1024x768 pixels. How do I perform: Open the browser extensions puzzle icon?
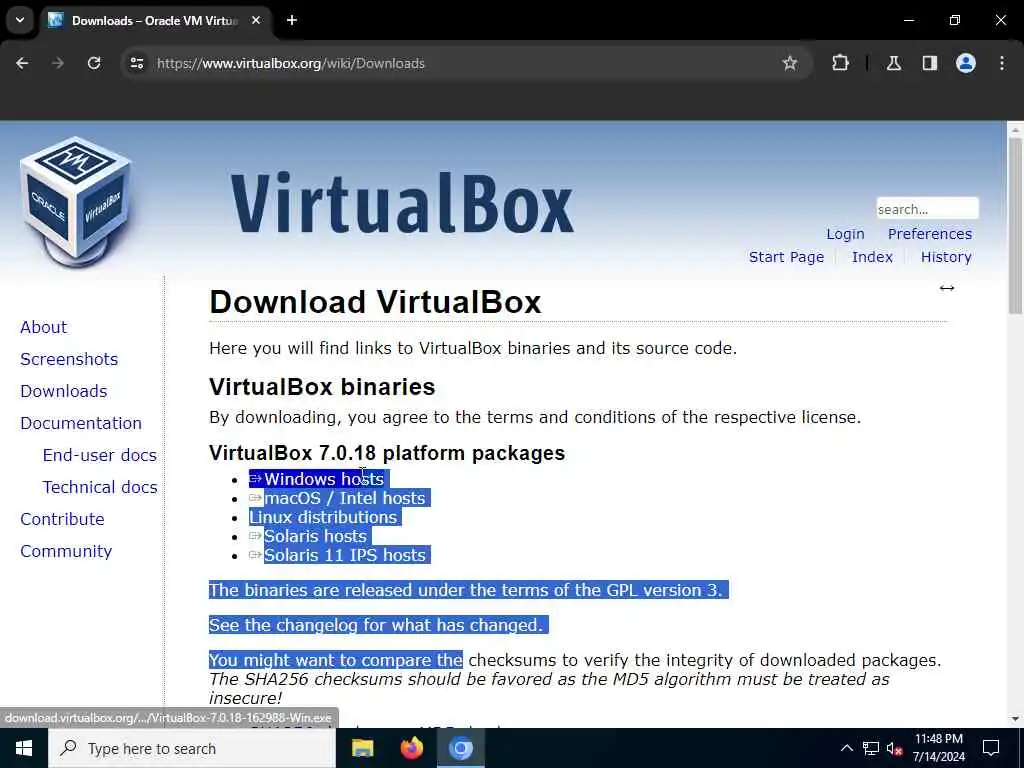point(840,63)
